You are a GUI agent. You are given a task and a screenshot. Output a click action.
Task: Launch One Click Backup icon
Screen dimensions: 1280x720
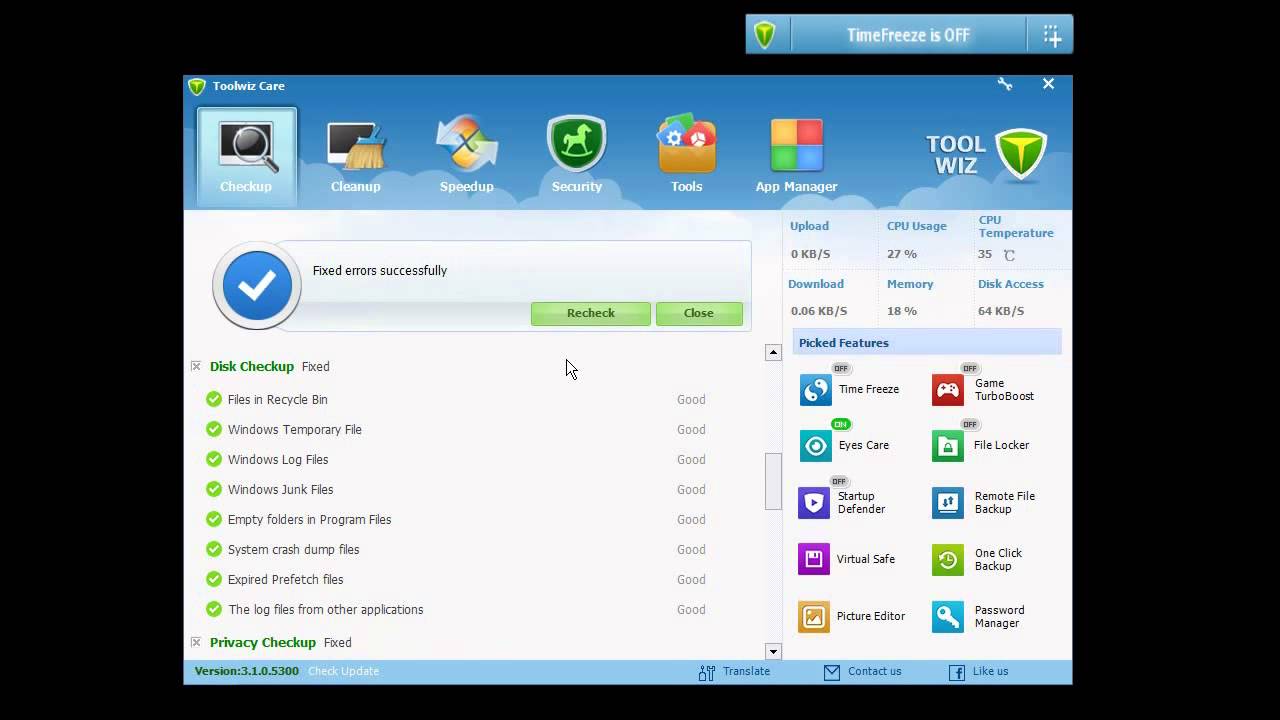click(948, 559)
